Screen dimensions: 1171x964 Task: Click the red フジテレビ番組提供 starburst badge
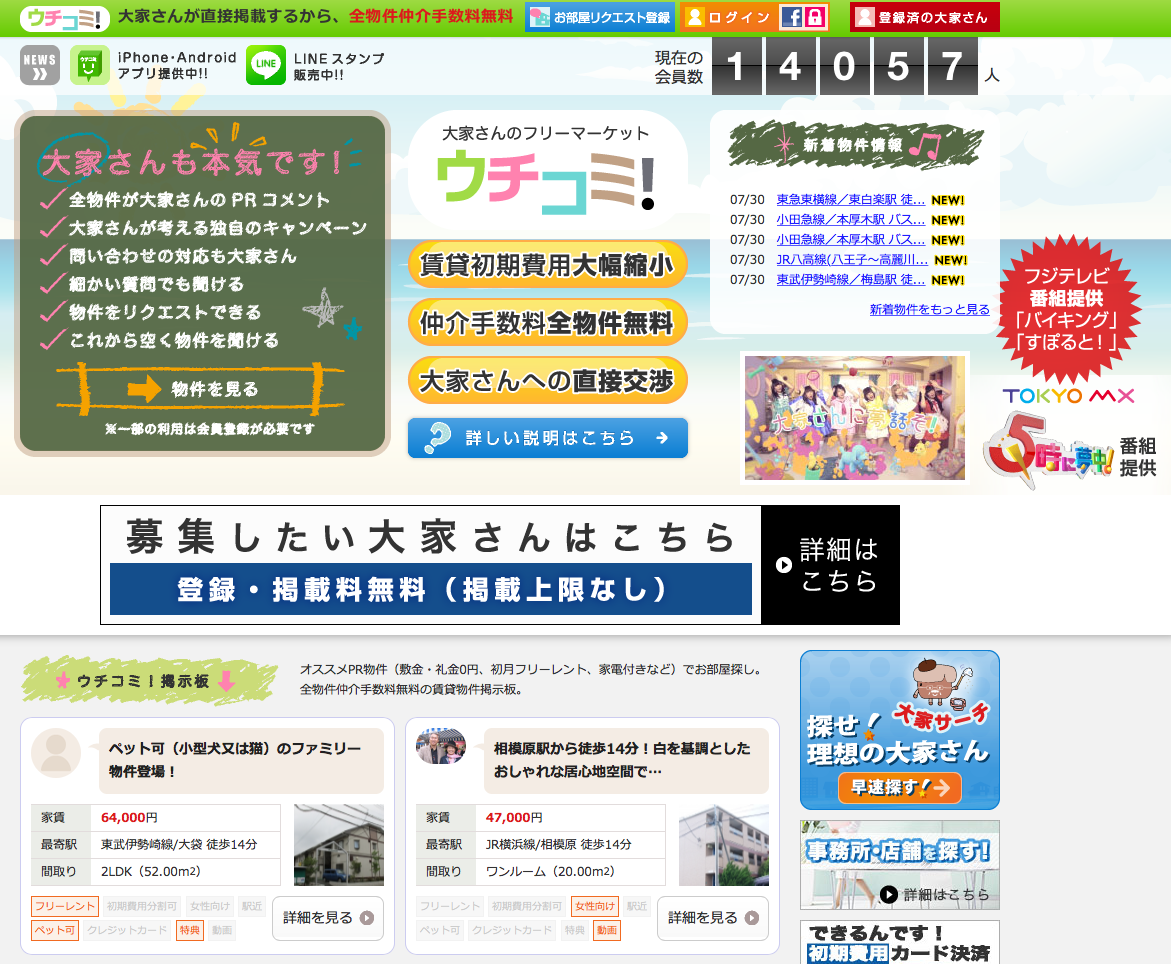pos(1067,309)
